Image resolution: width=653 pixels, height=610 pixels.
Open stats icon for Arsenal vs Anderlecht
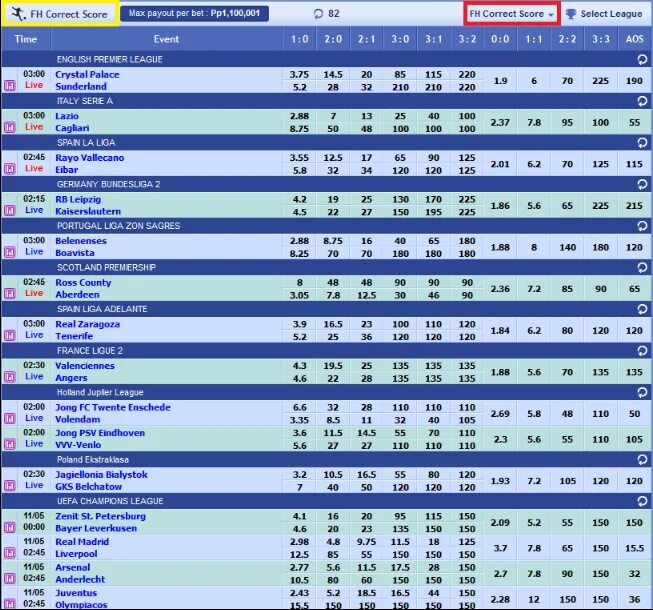[x=10, y=579]
